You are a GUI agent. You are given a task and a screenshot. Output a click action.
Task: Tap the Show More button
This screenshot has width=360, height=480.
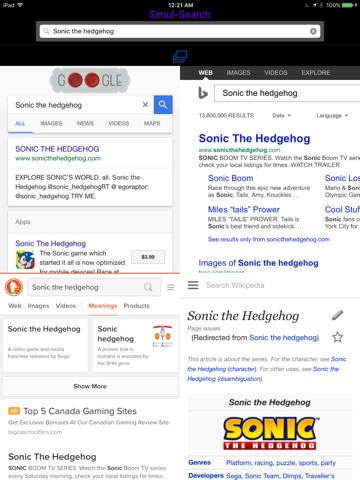[x=90, y=386]
